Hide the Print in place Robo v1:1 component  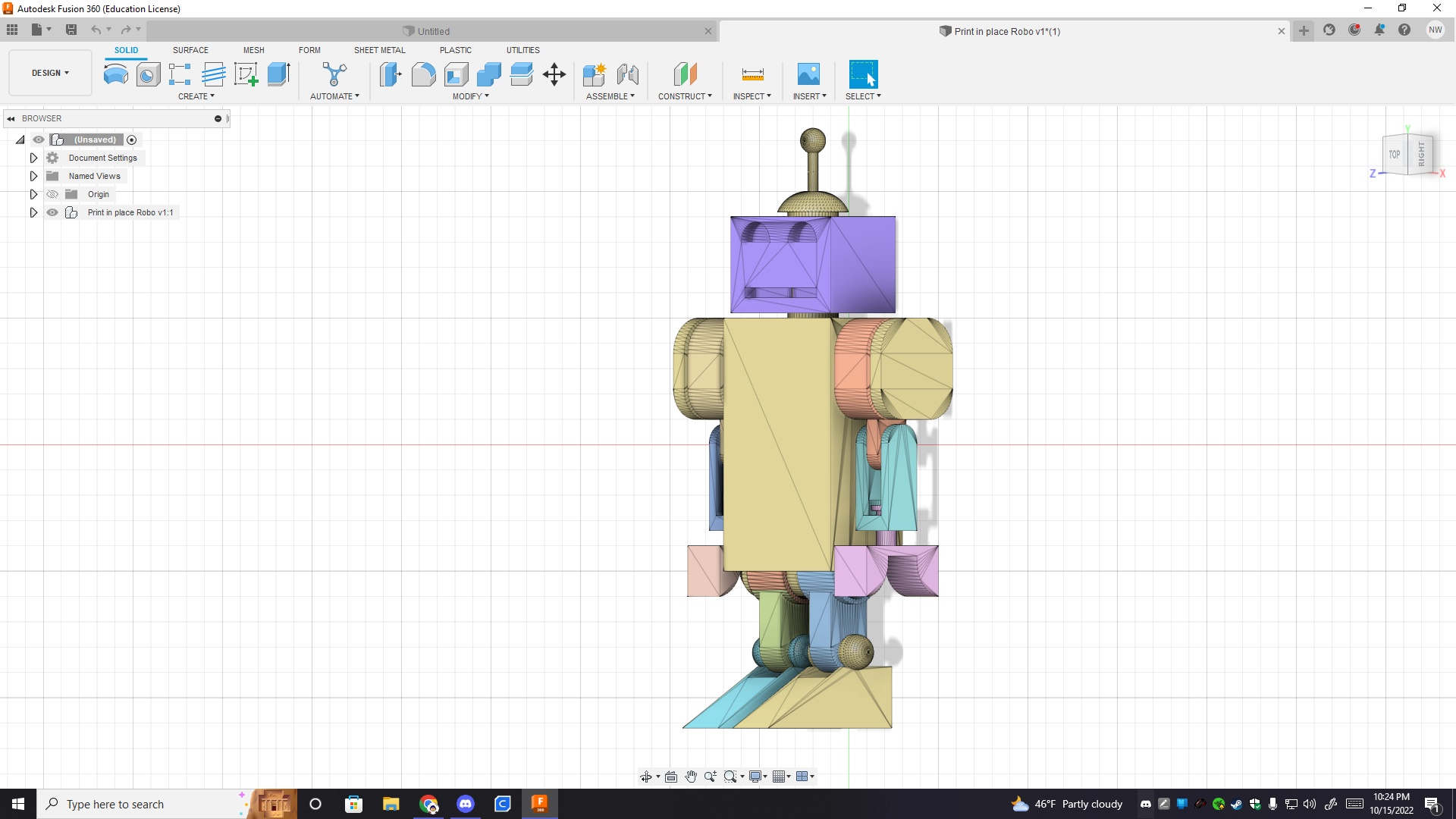coord(52,212)
